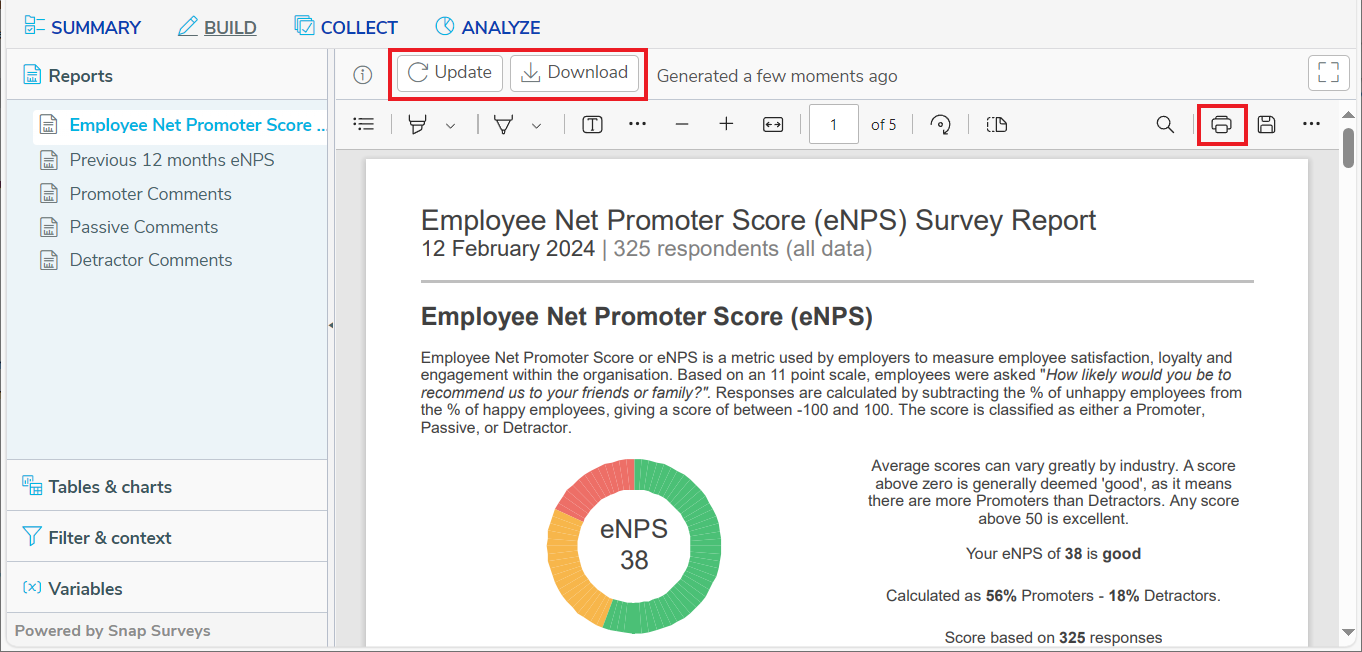
Task: Click the page number input field
Action: tap(833, 124)
